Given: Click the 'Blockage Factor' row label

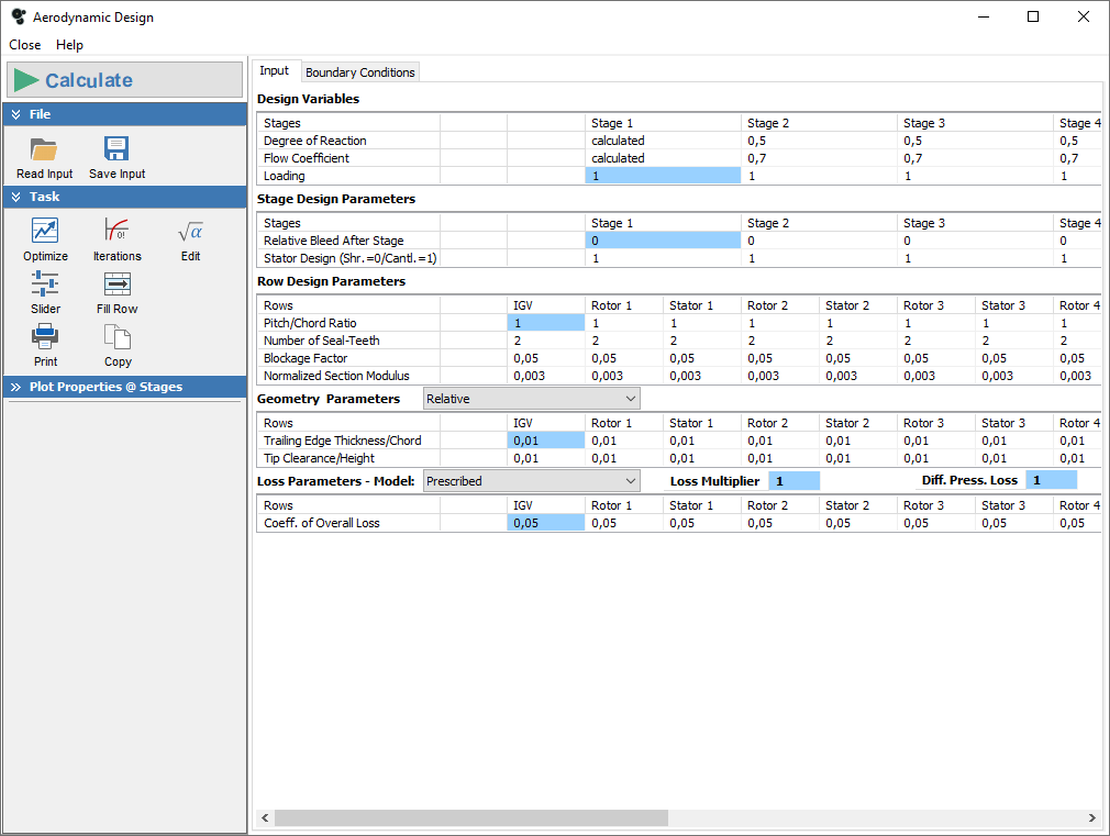Looking at the screenshot, I should [x=306, y=358].
